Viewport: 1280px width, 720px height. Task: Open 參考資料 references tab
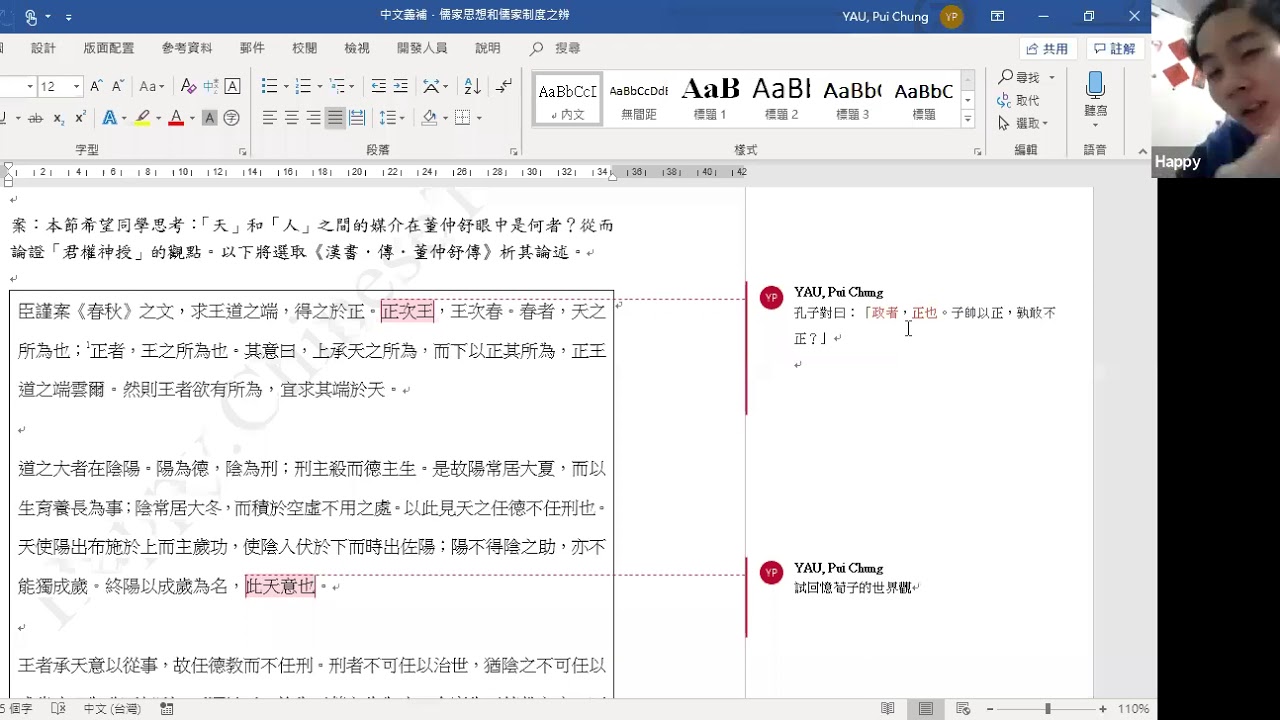coord(187,48)
